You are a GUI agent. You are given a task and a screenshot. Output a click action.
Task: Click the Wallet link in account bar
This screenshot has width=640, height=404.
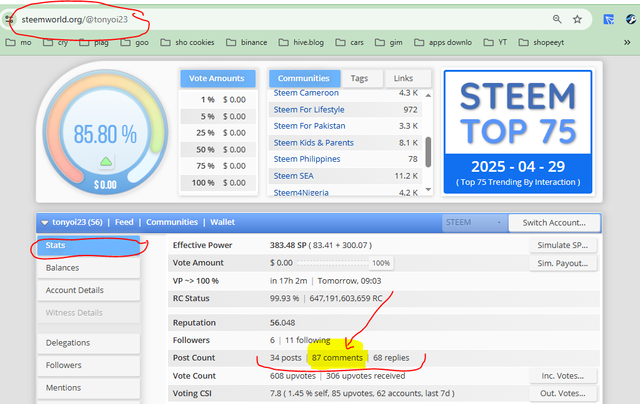coord(222,222)
